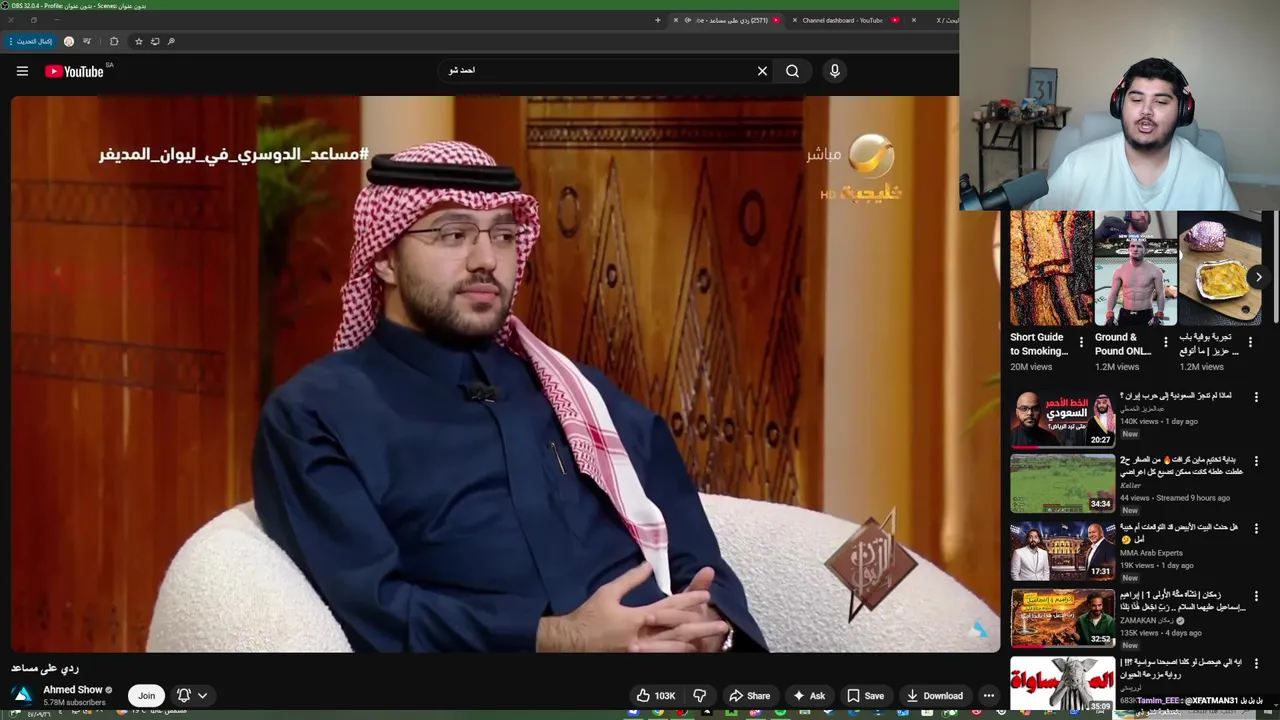This screenshot has height=720, width=1280.
Task: Open Ground & Pound short thumbnail
Action: pyautogui.click(x=1135, y=268)
